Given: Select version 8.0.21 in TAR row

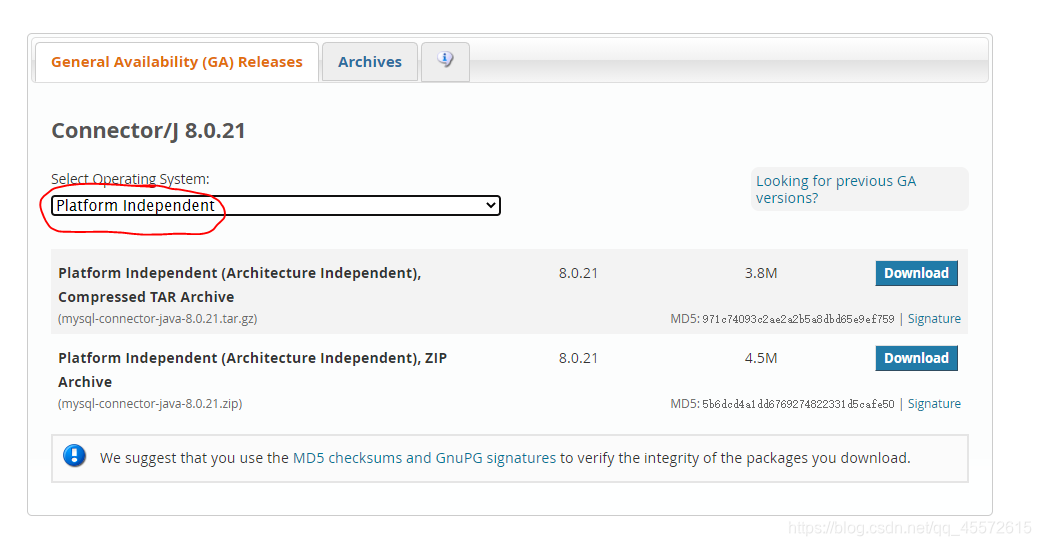Looking at the screenshot, I should pos(578,273).
